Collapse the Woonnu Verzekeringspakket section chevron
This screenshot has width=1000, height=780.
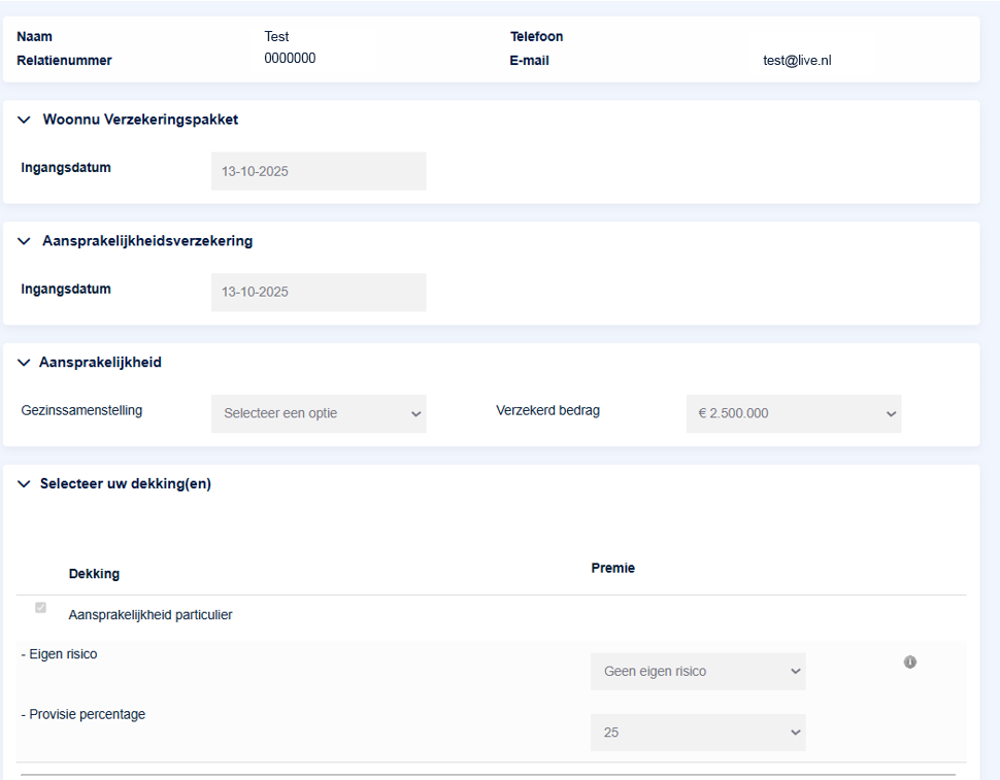(25, 120)
